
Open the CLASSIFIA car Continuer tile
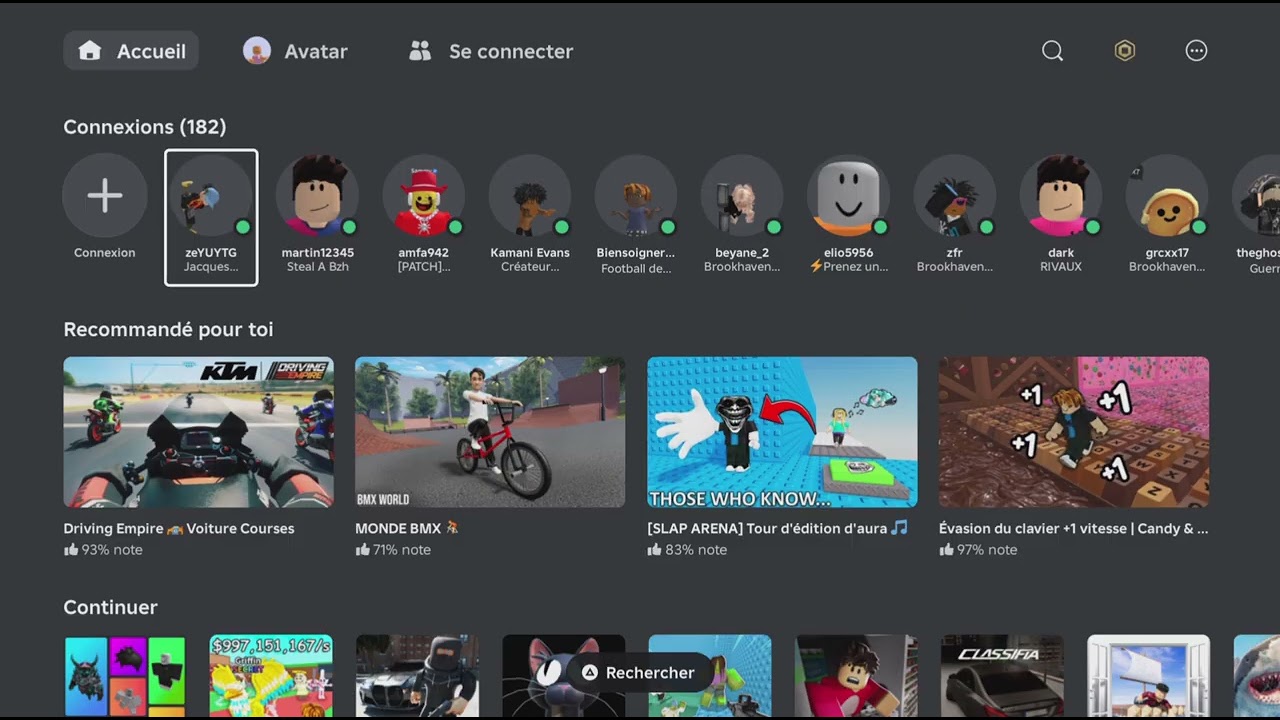pyautogui.click(x=1002, y=677)
